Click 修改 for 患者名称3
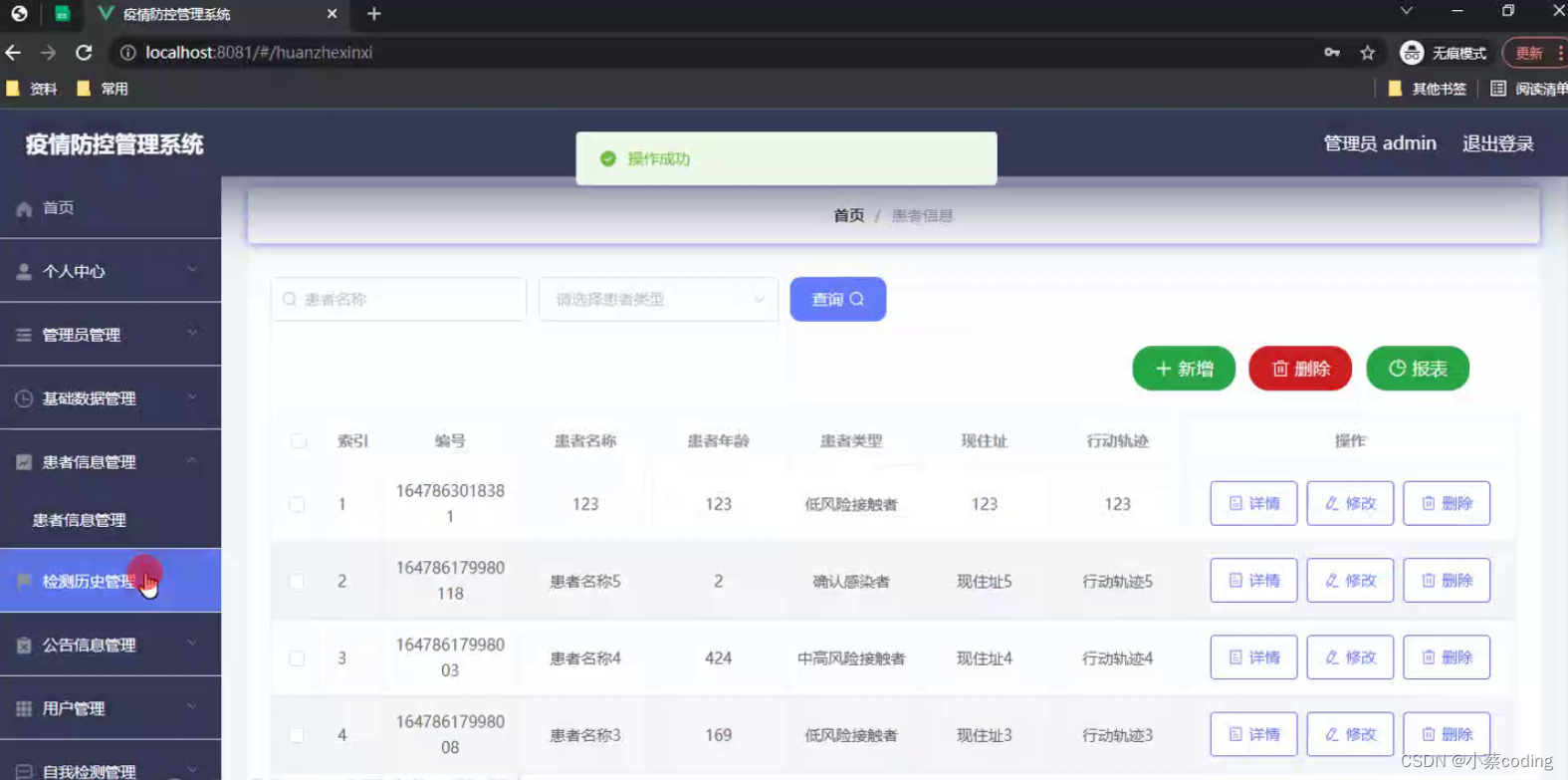 [x=1350, y=734]
